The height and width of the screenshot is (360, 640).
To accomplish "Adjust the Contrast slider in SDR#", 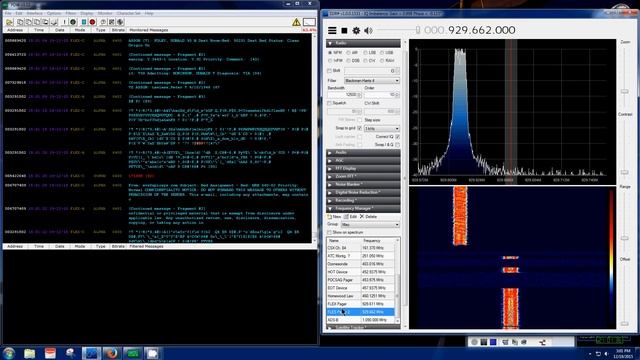I will [x=624, y=173].
